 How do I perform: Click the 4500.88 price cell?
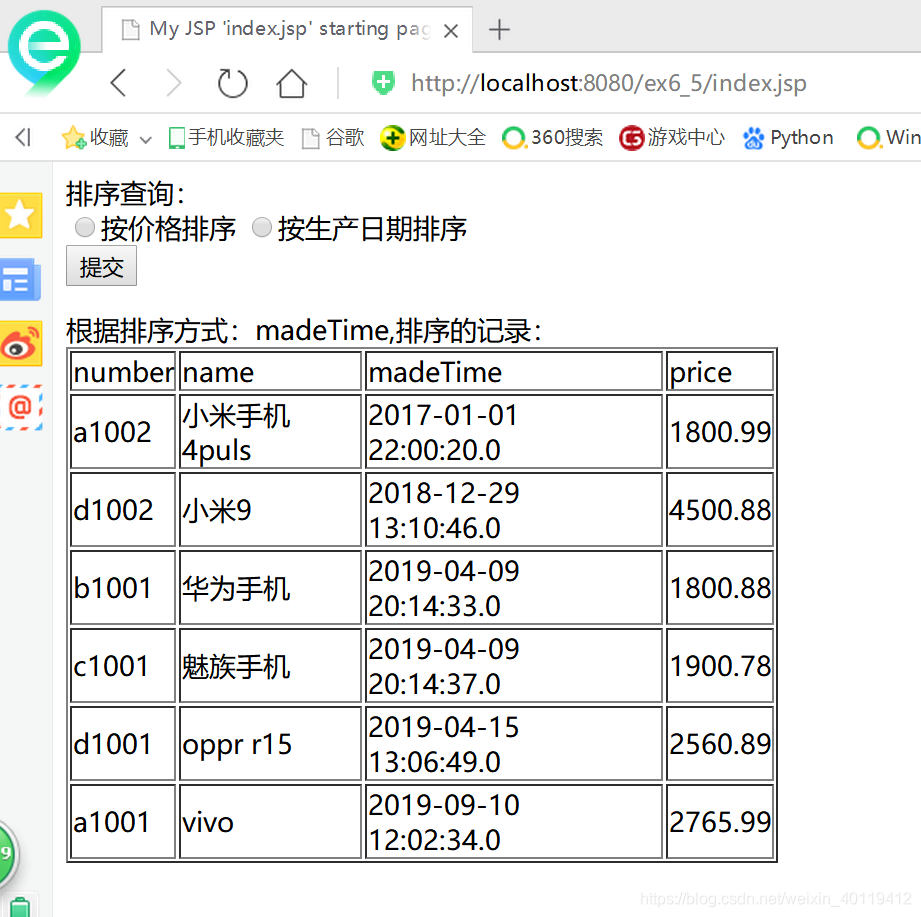(x=720, y=510)
